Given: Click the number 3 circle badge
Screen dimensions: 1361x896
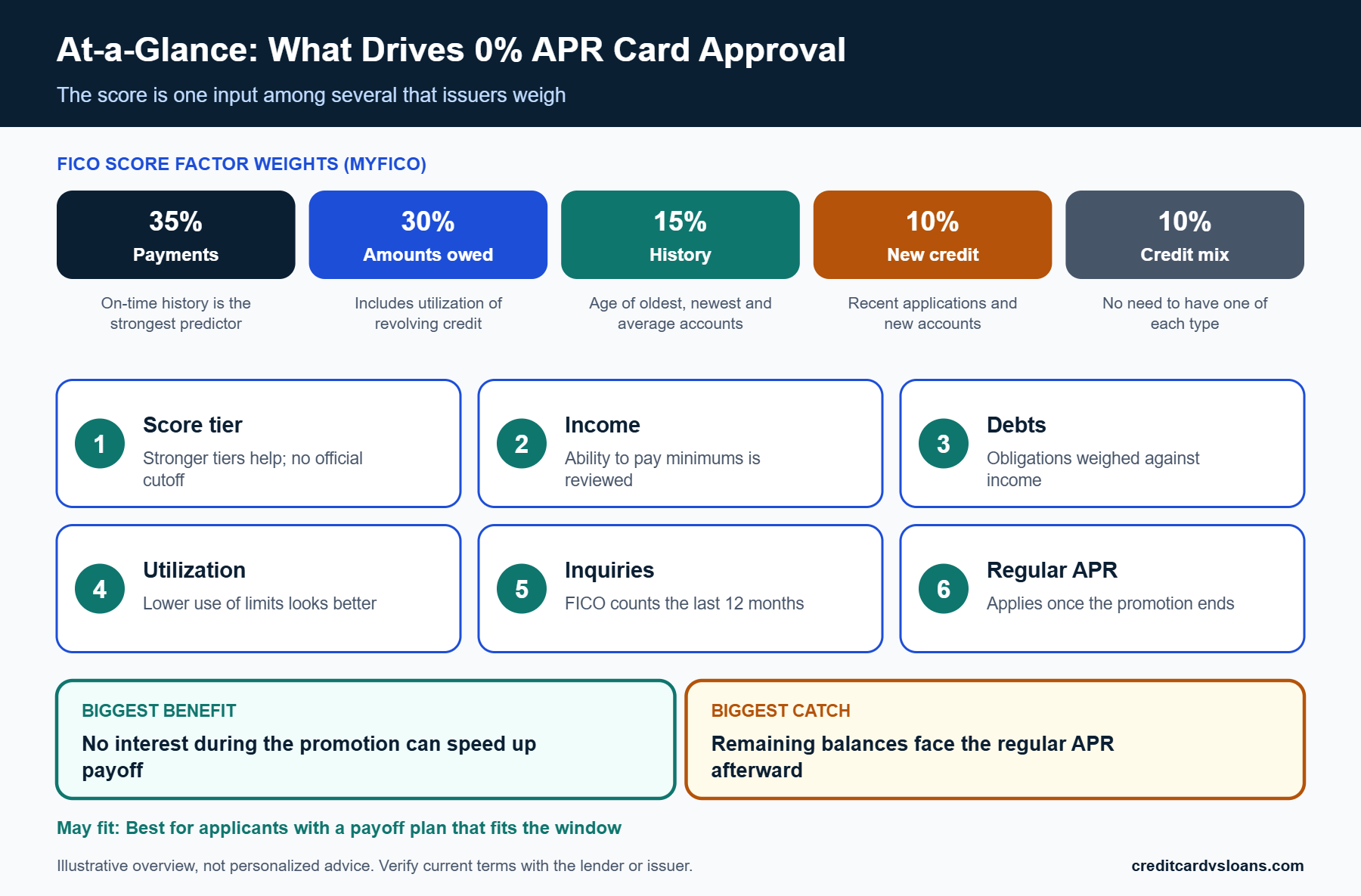Looking at the screenshot, I should [944, 444].
